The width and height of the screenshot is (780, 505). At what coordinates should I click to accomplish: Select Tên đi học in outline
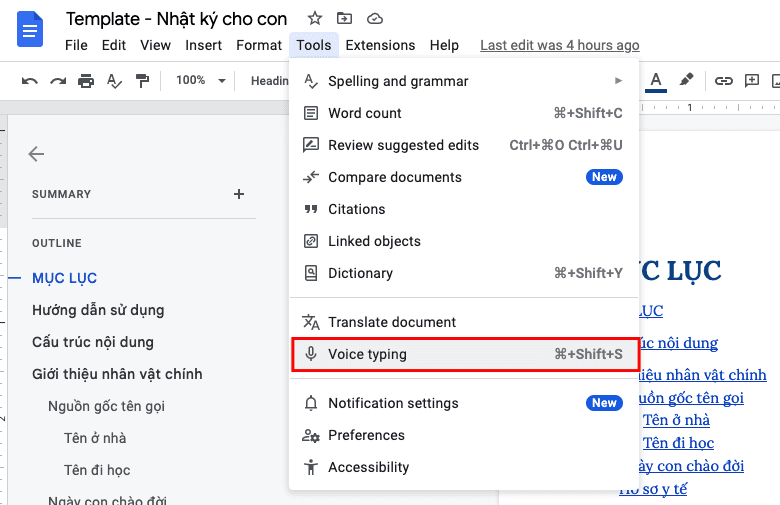click(x=97, y=470)
